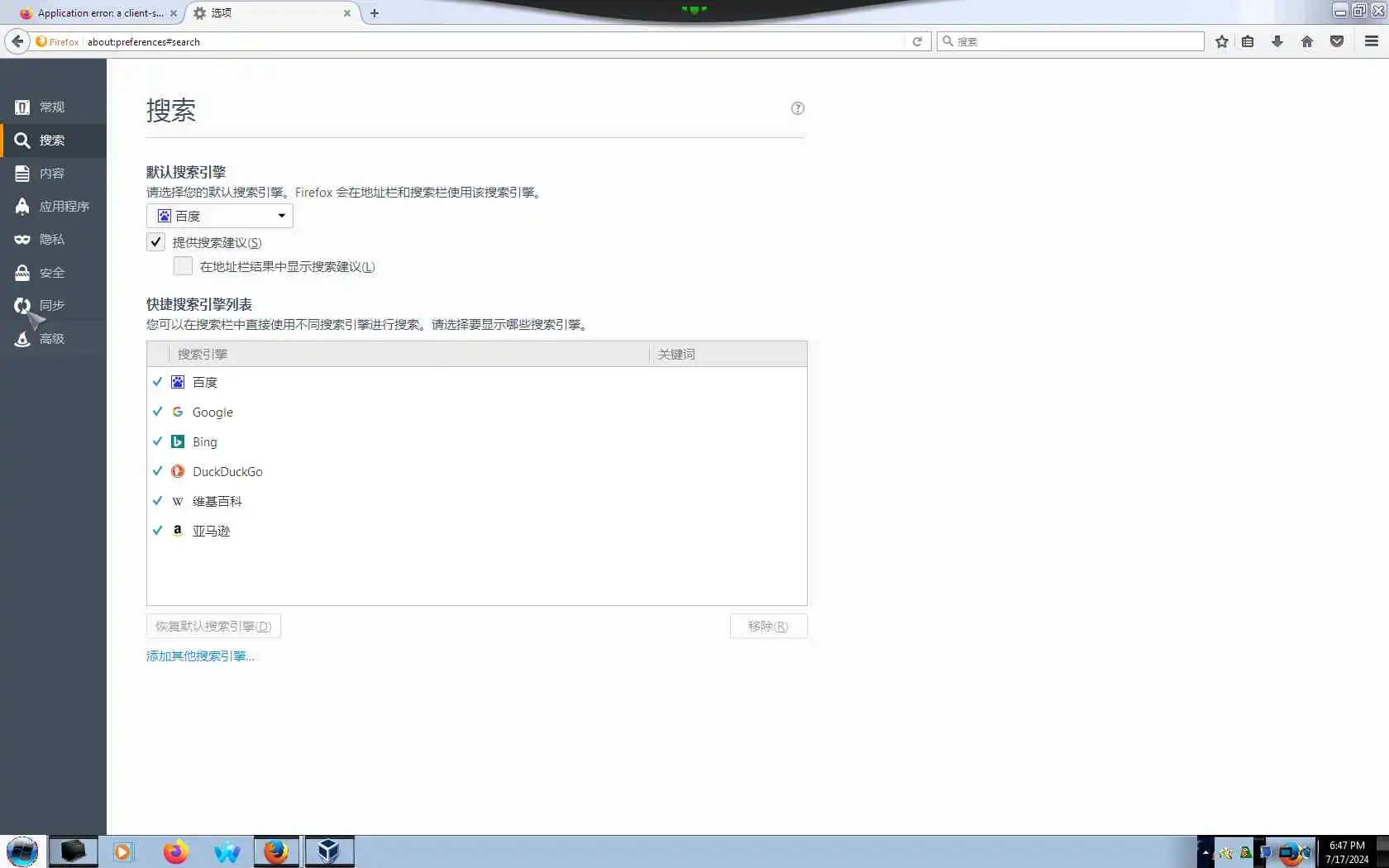Image resolution: width=1389 pixels, height=868 pixels.
Task: Open the 隐私 (Privacy) sidebar section
Action: pyautogui.click(x=53, y=240)
